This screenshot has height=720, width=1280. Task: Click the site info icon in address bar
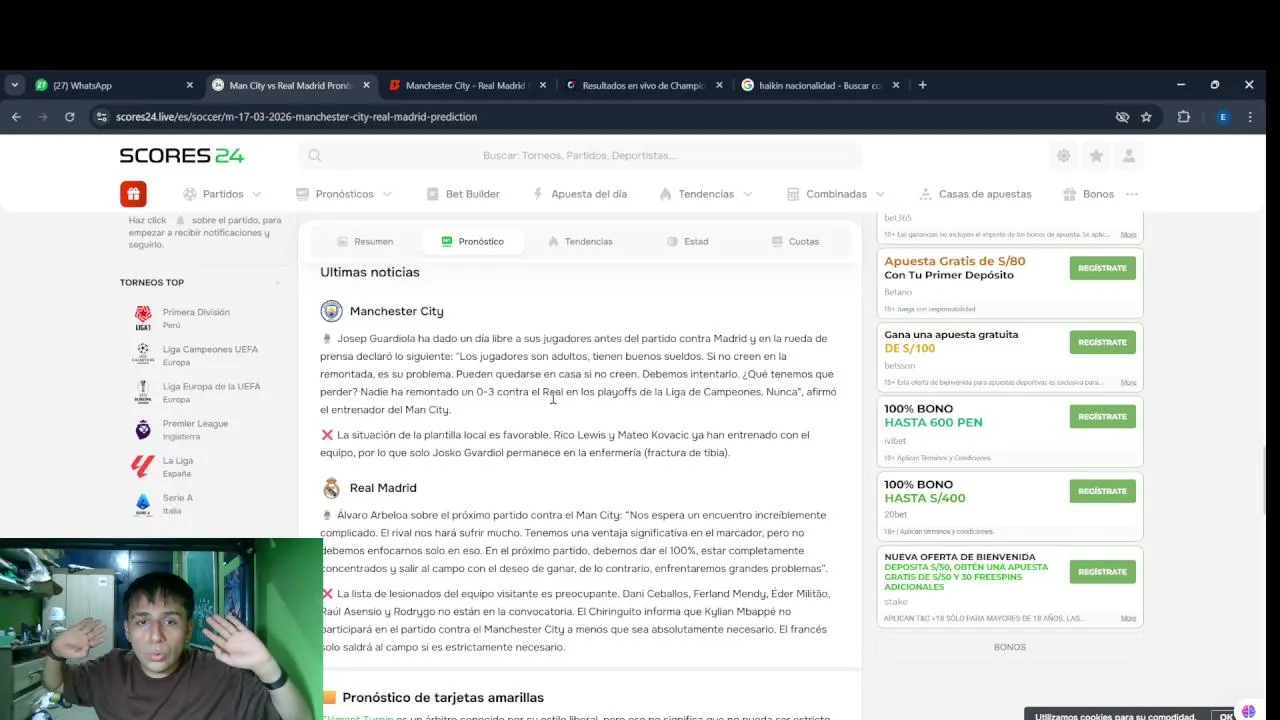(100, 117)
